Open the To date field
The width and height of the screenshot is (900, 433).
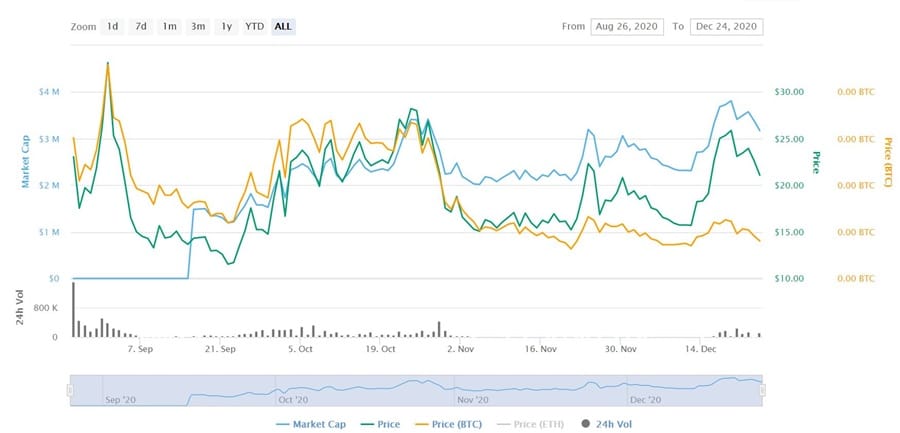tap(725, 26)
